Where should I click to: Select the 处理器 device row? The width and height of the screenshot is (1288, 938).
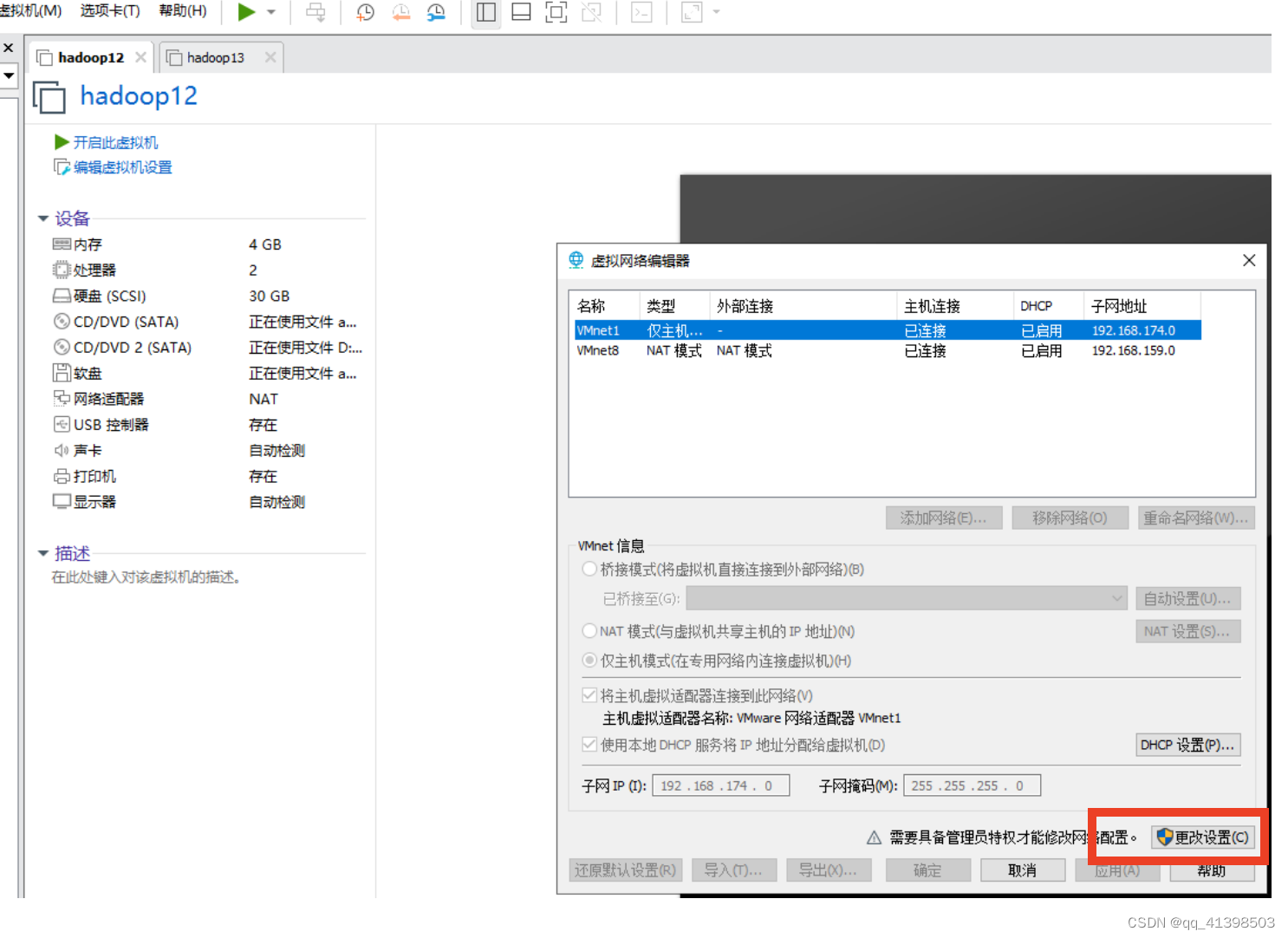(x=207, y=270)
